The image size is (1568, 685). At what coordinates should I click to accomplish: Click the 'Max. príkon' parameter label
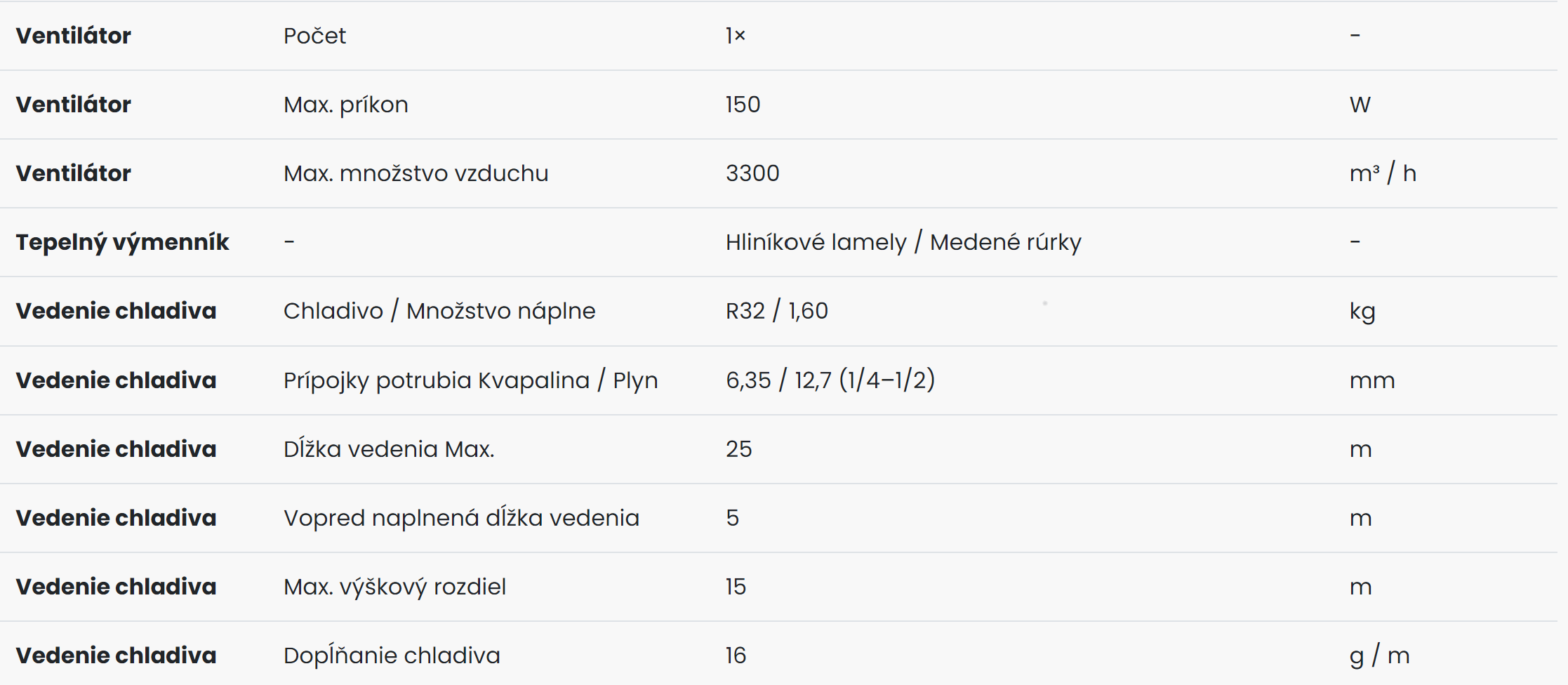[346, 105]
